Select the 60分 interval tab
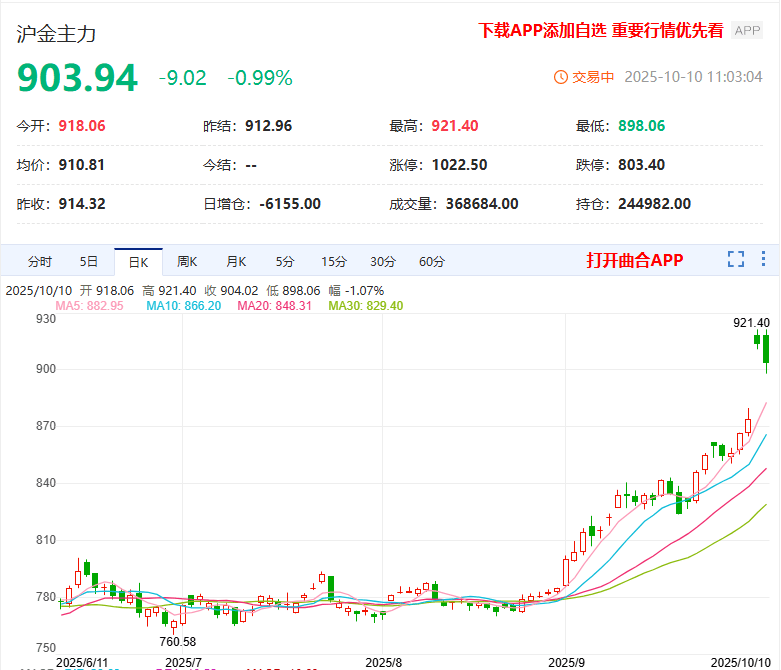 [x=432, y=262]
